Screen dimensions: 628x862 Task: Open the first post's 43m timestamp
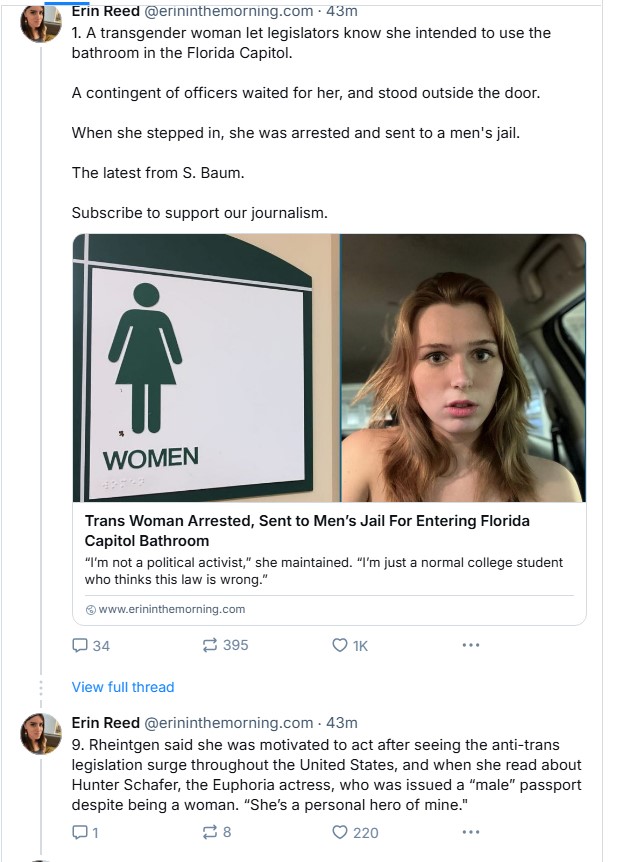(x=342, y=12)
